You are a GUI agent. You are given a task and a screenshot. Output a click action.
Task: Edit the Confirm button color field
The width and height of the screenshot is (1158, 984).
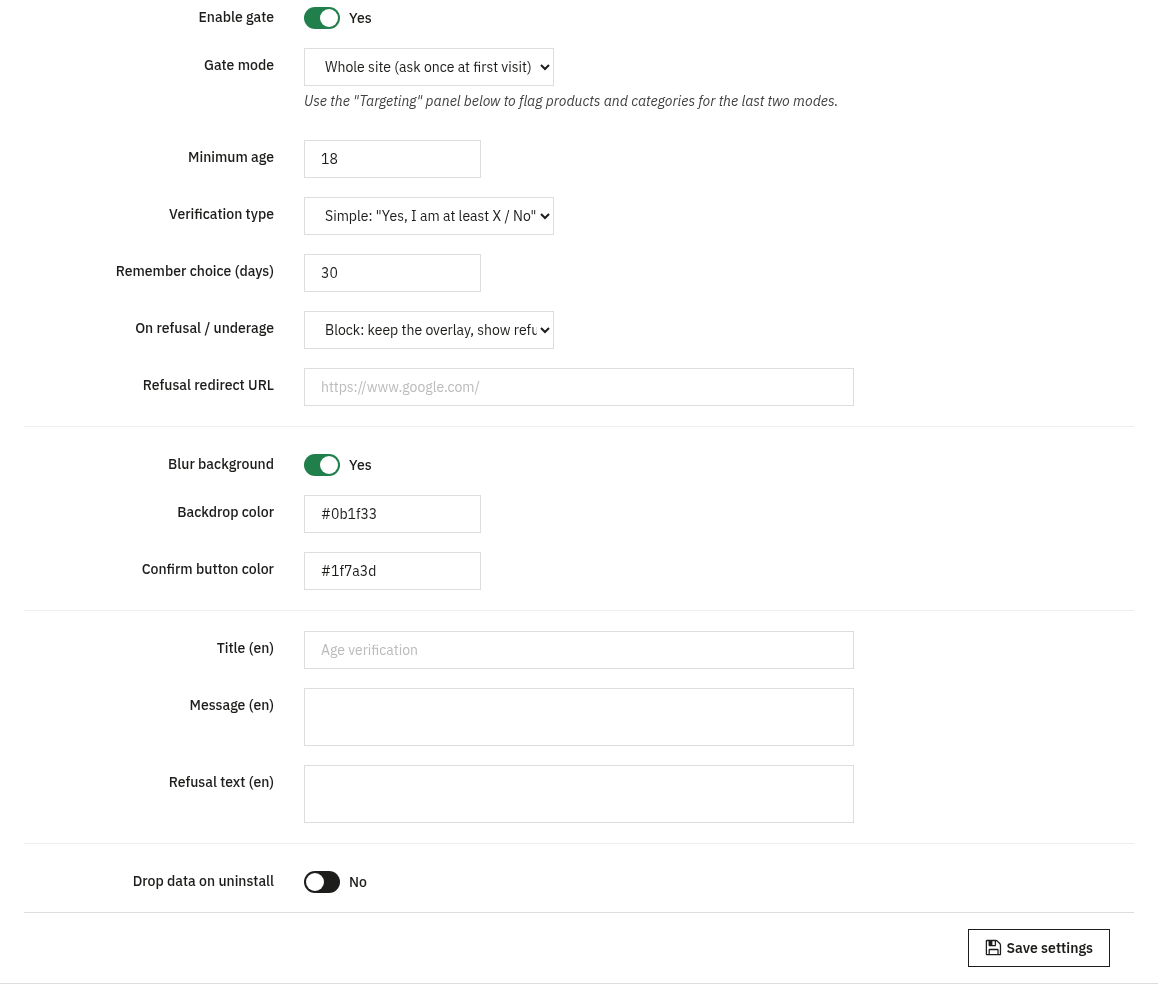tap(392, 571)
